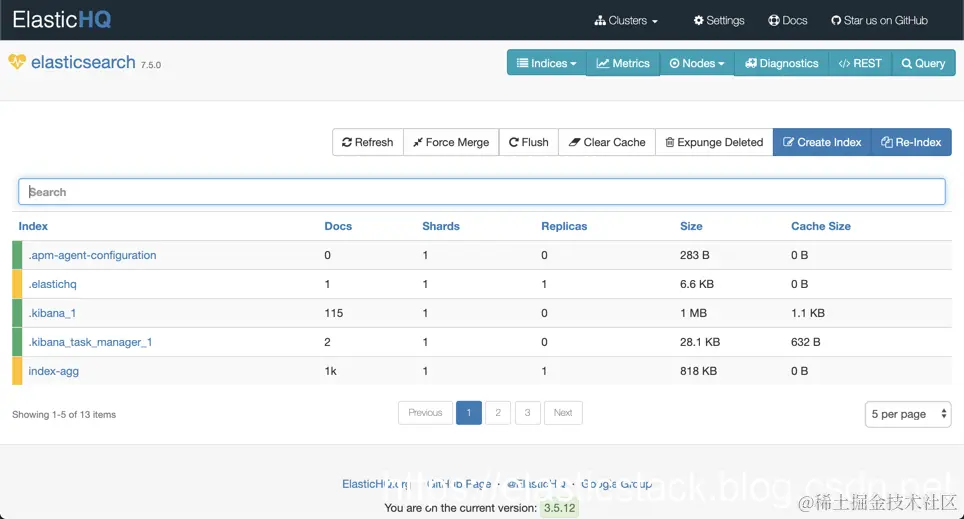This screenshot has height=519, width=964.
Task: Expand the Indices dropdown
Action: (547, 63)
